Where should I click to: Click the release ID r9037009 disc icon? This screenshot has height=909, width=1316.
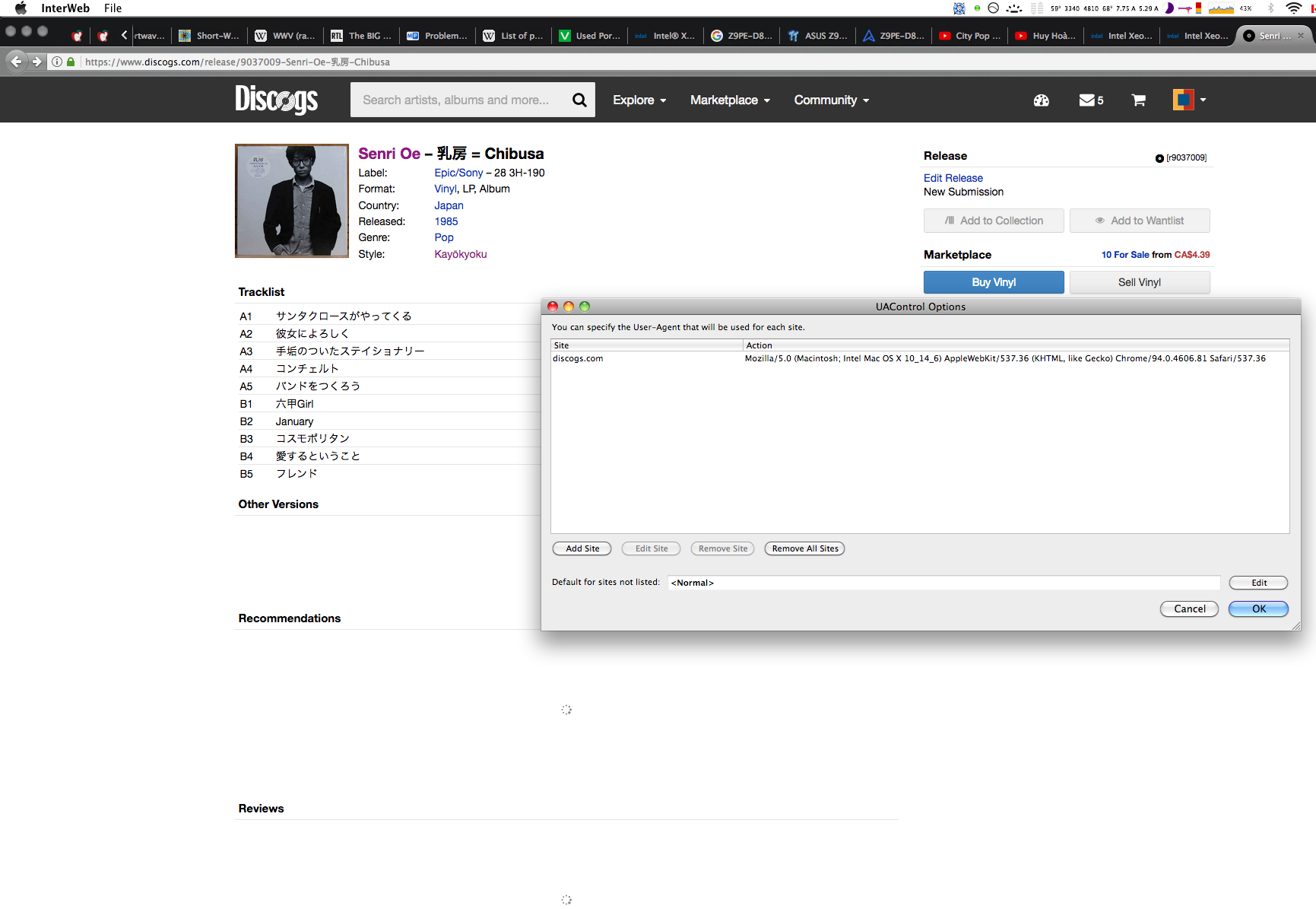[x=1159, y=158]
